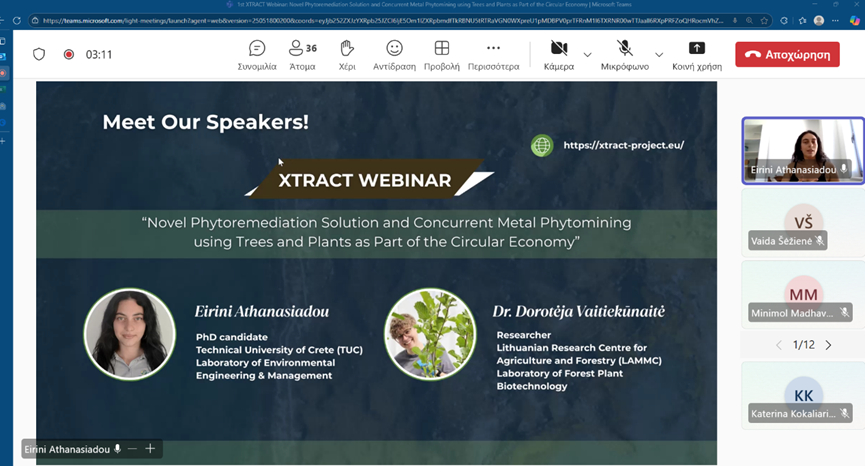Click the red recording indicator

[69, 54]
